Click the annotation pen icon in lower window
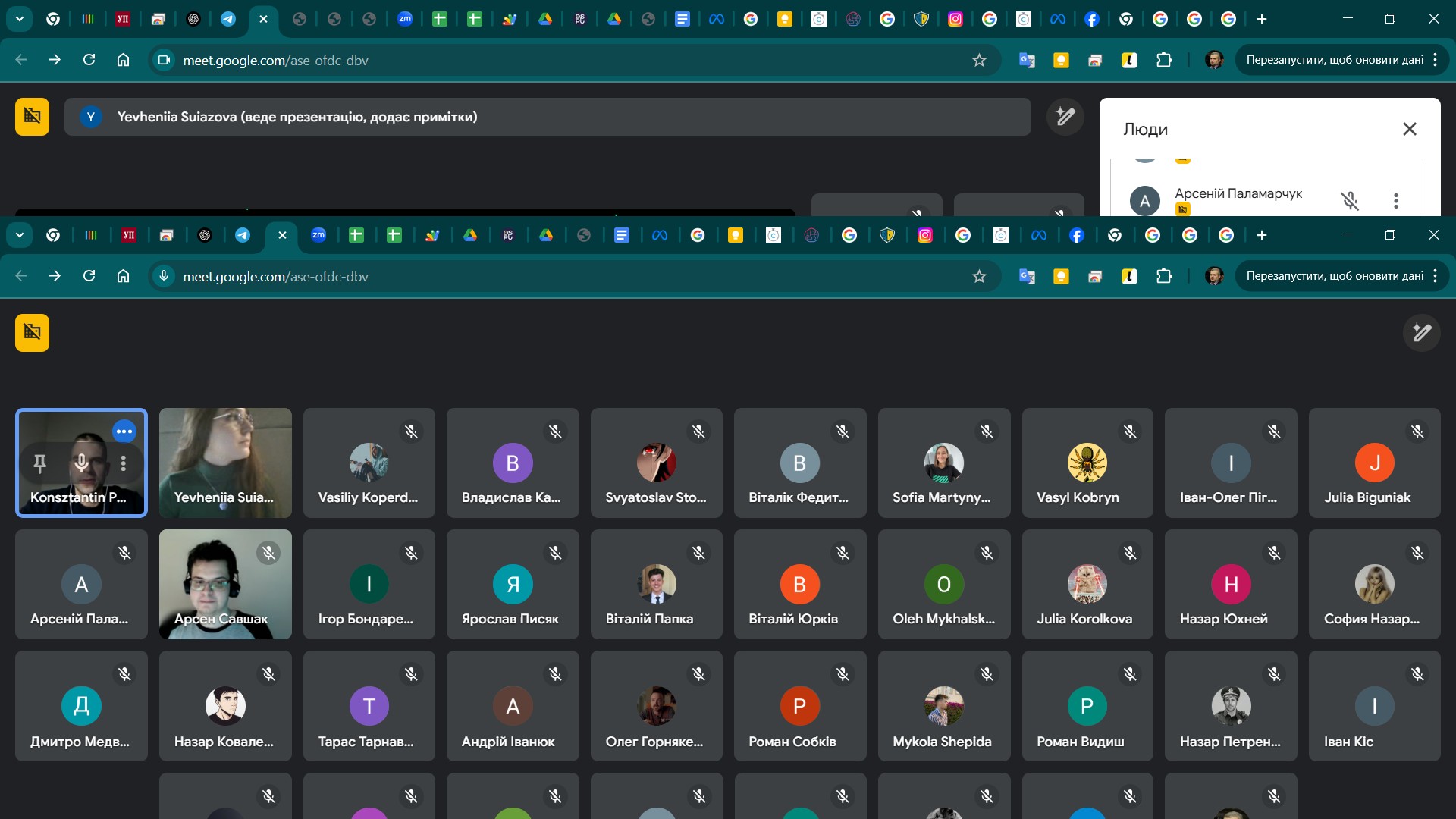 tap(1421, 333)
